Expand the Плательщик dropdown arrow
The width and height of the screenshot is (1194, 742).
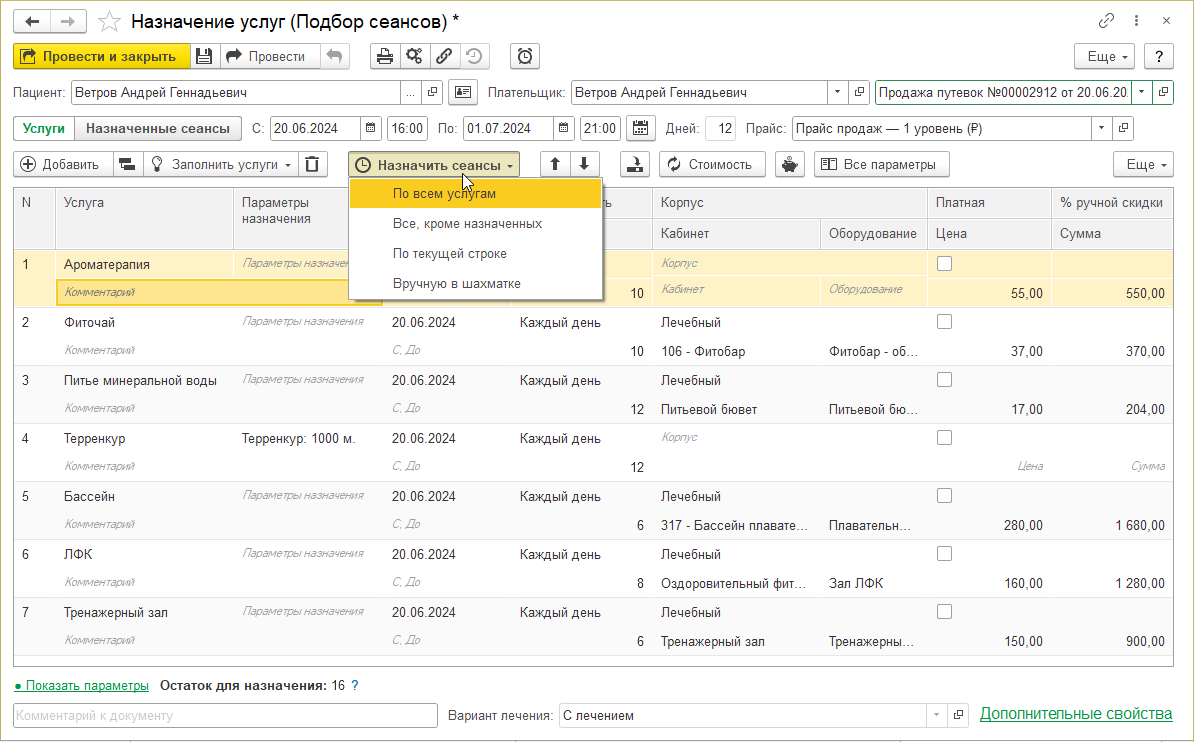tap(838, 92)
